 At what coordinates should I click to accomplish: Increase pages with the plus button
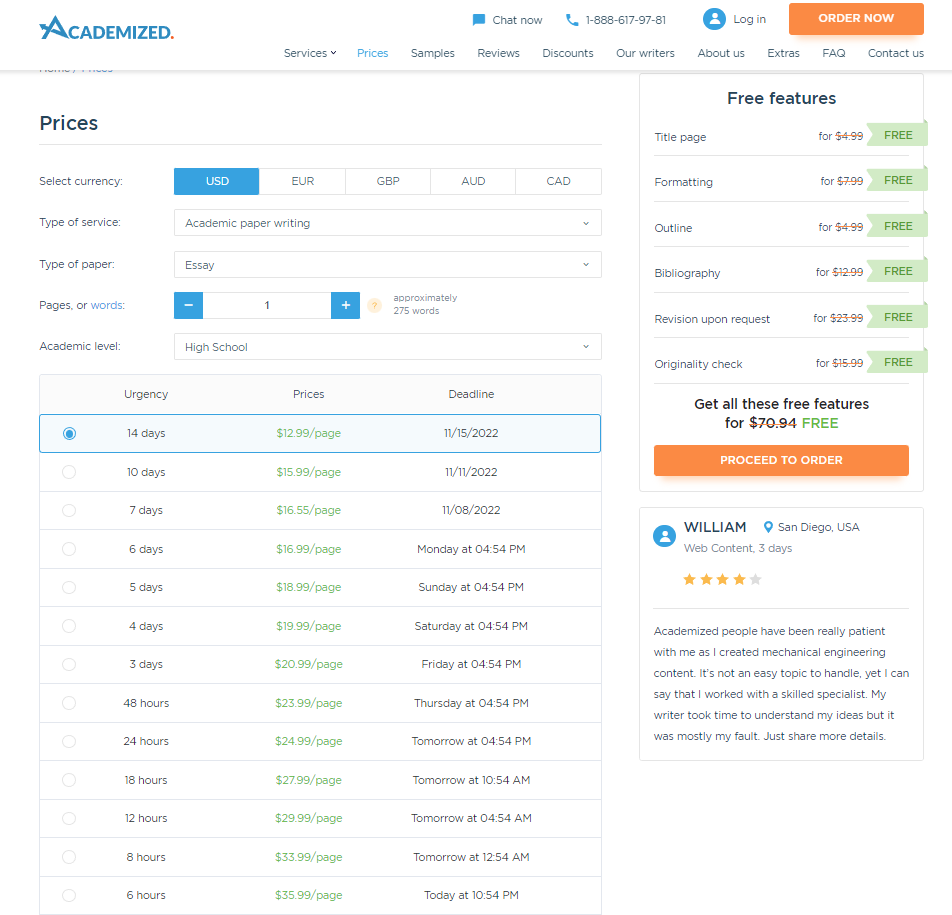click(345, 305)
